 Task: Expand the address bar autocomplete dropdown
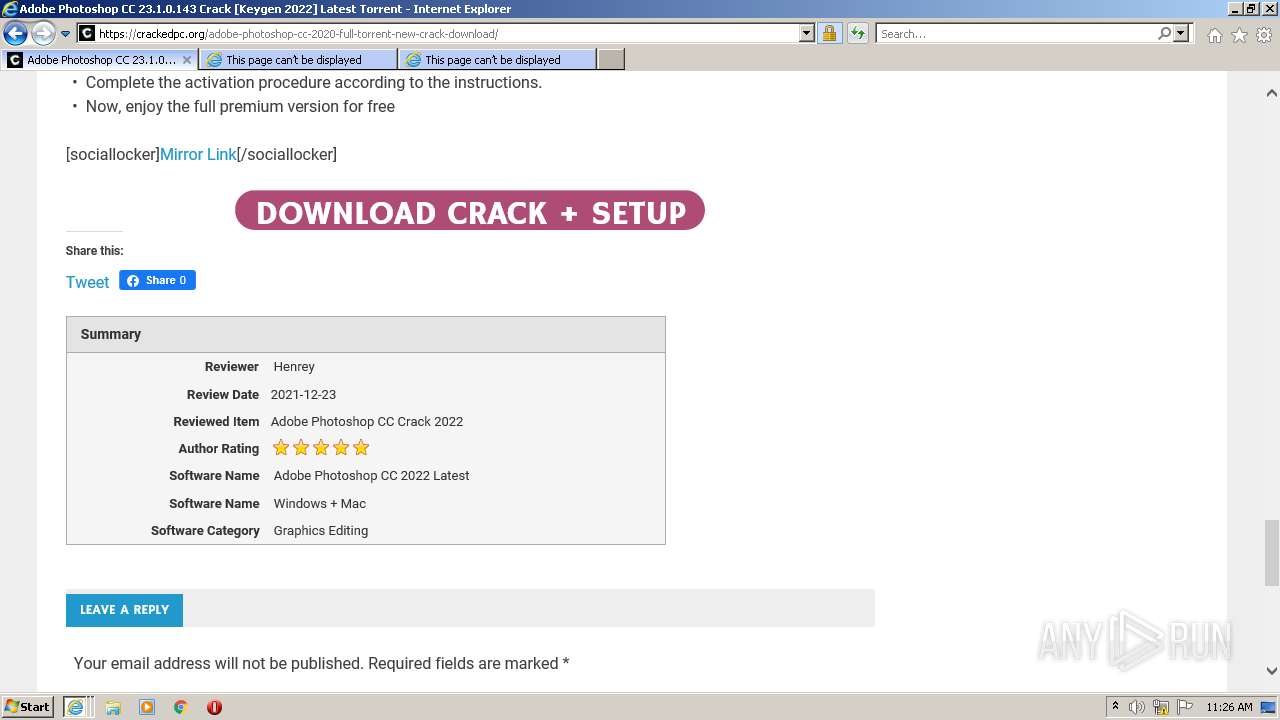pos(807,34)
